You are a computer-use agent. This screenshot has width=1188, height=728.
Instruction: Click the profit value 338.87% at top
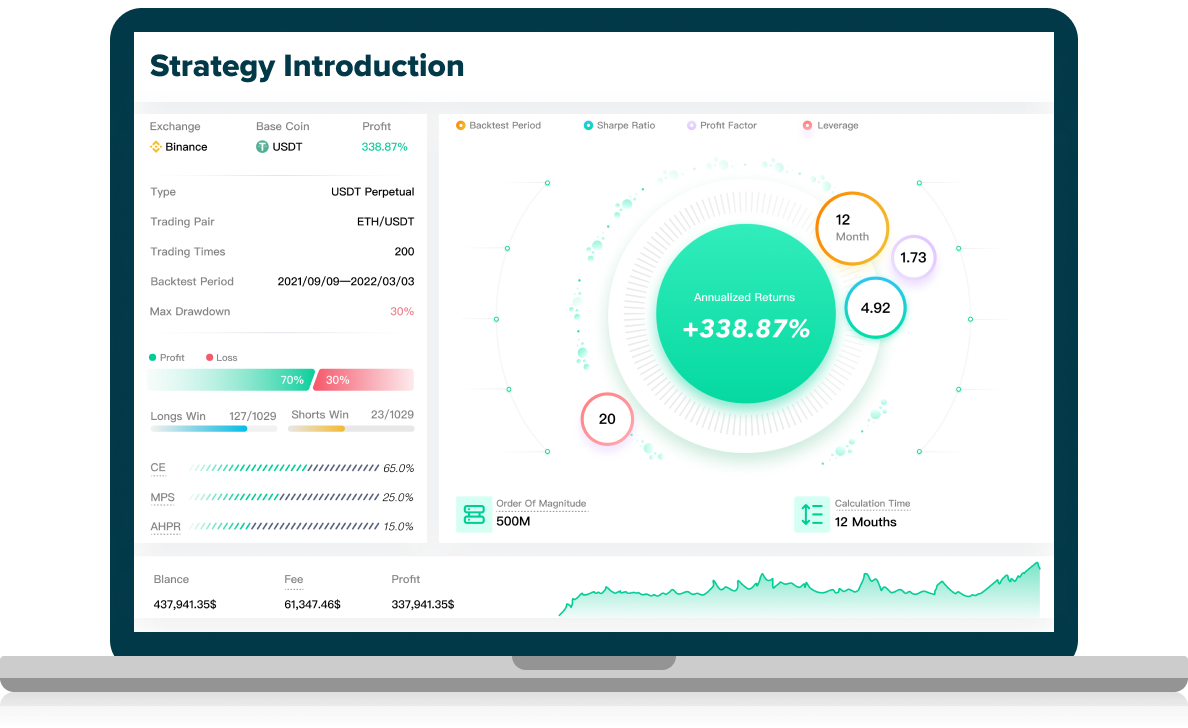coord(384,147)
